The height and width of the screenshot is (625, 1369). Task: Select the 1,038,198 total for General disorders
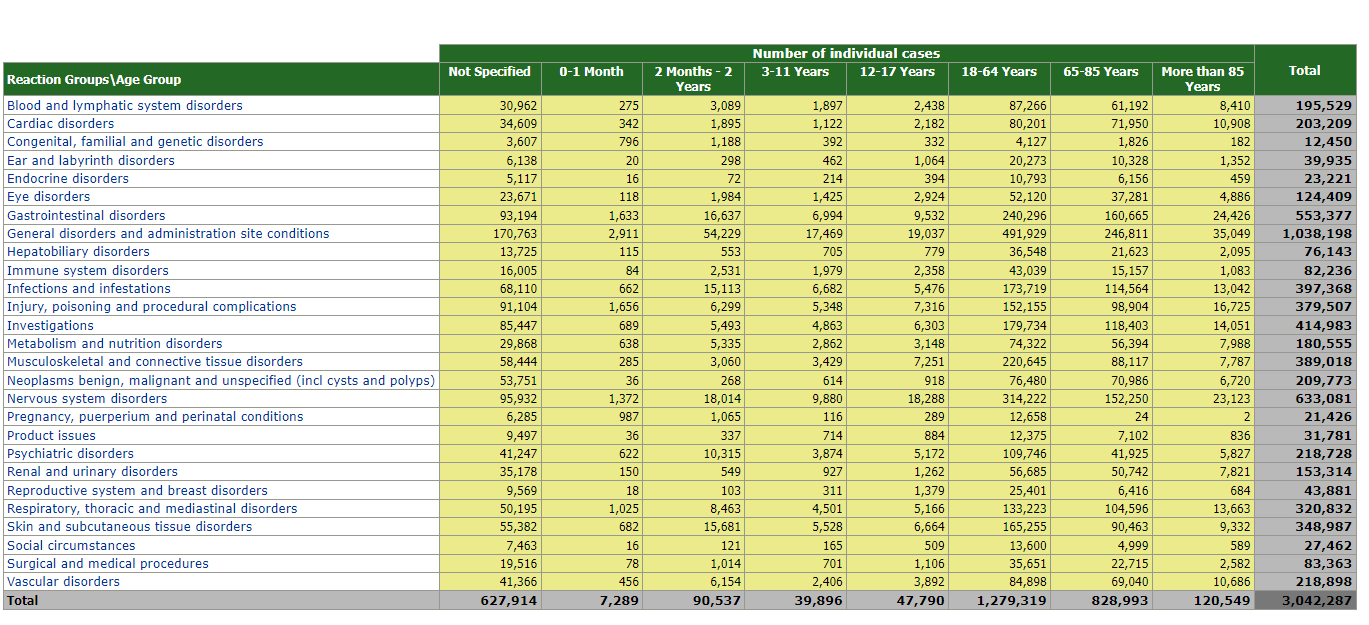(1310, 234)
